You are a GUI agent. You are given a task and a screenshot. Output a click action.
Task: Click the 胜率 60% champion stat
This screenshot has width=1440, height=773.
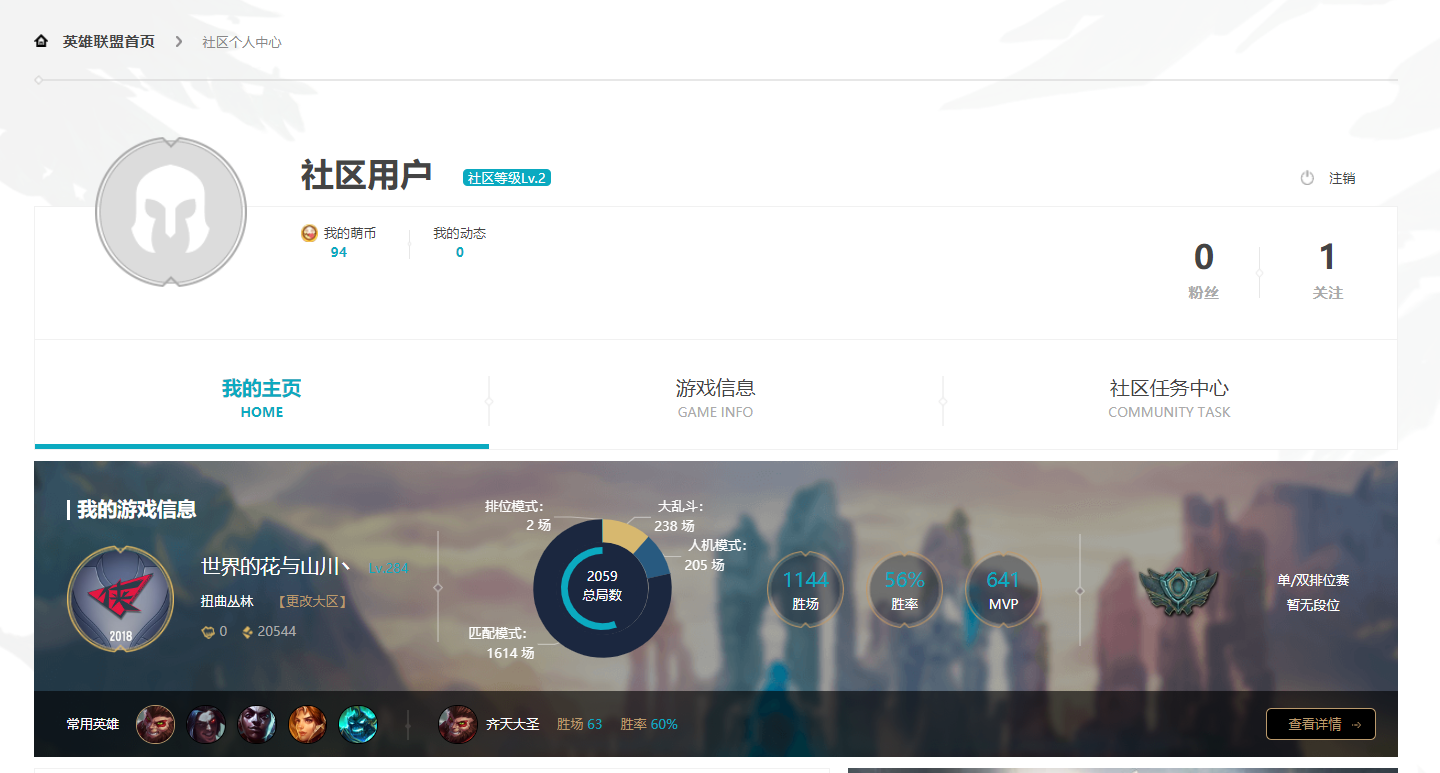pos(649,724)
